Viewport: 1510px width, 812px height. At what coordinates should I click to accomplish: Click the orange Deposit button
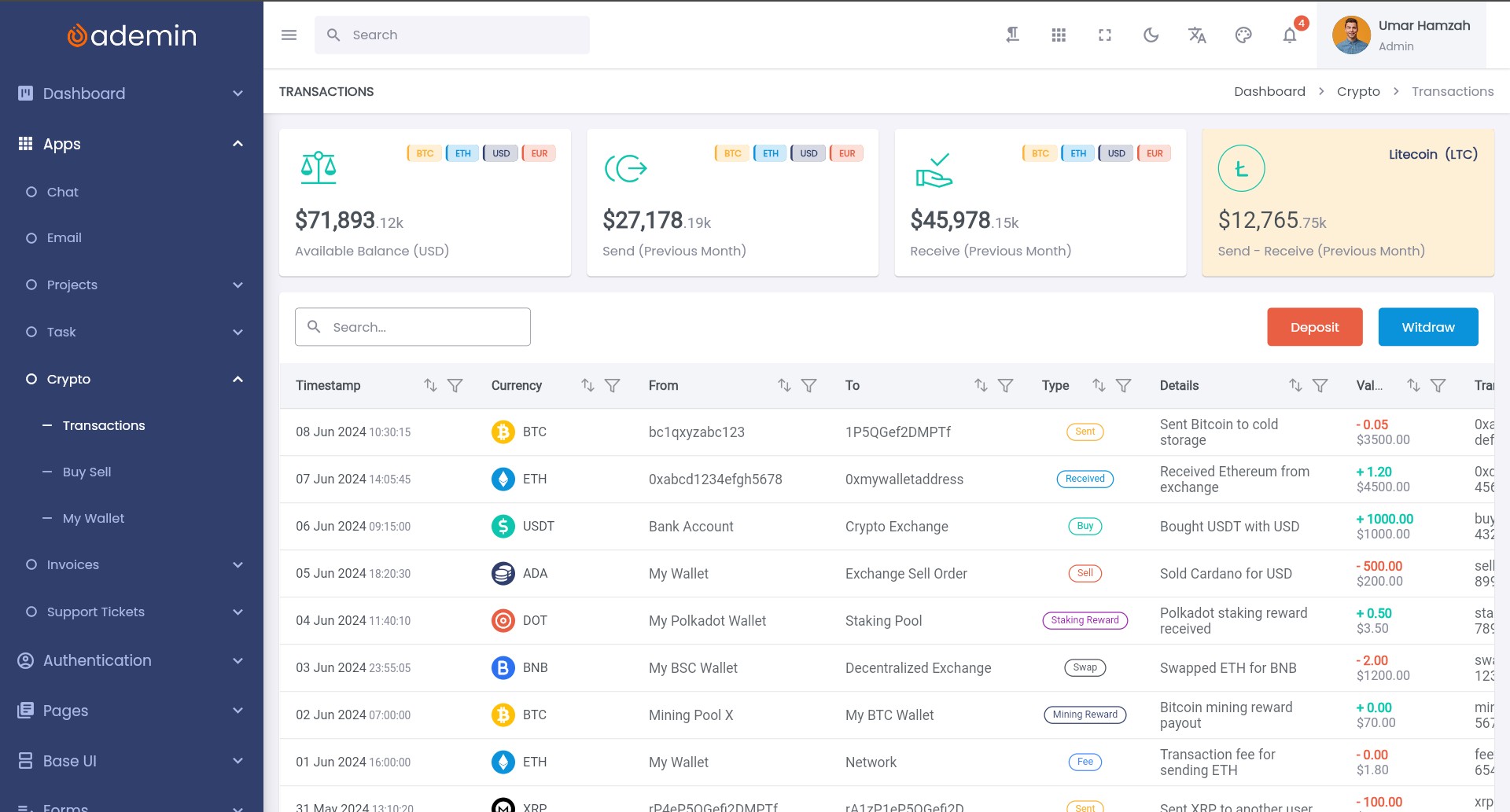(x=1314, y=327)
